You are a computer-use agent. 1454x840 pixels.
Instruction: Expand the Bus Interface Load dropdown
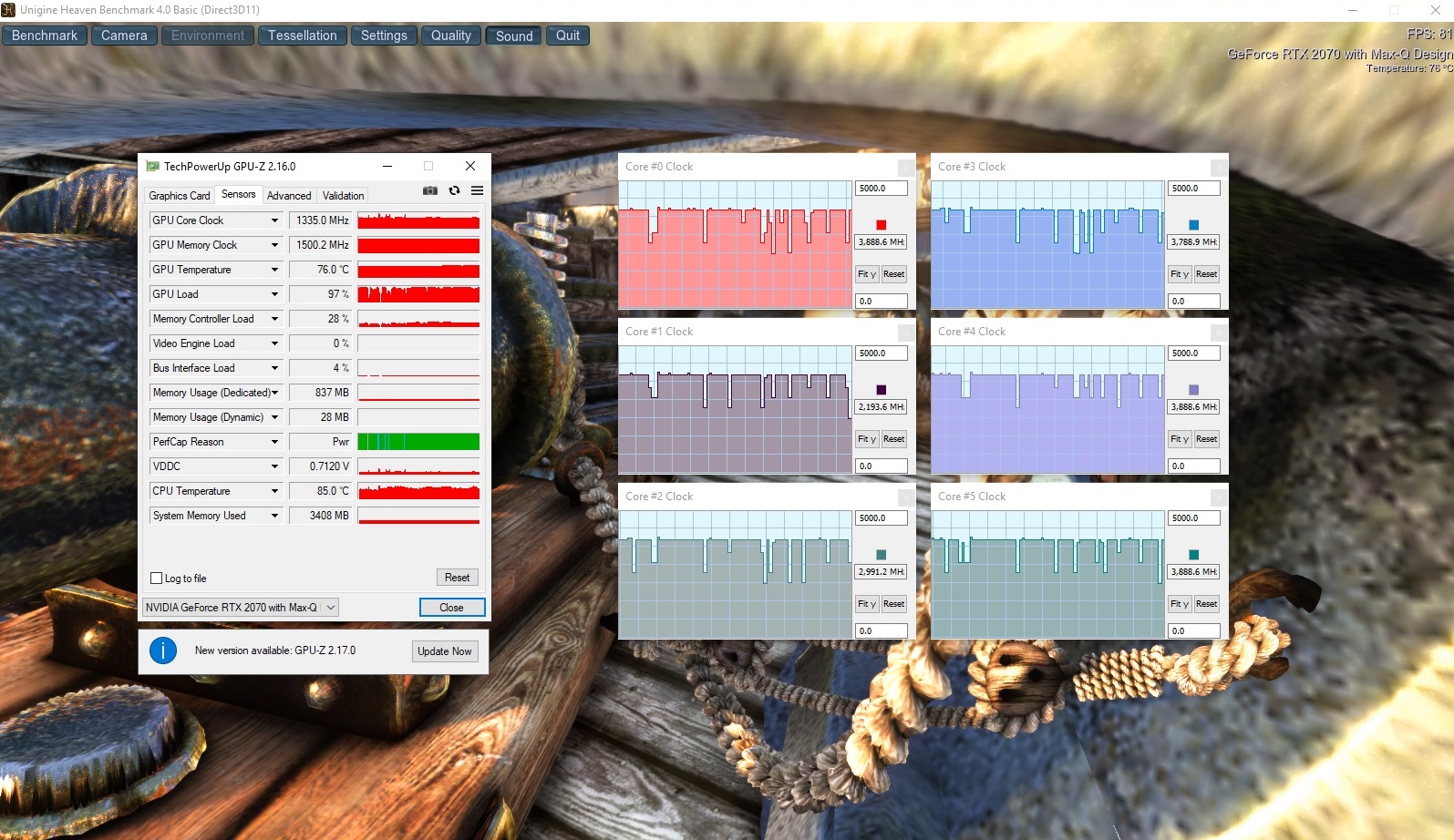274,368
